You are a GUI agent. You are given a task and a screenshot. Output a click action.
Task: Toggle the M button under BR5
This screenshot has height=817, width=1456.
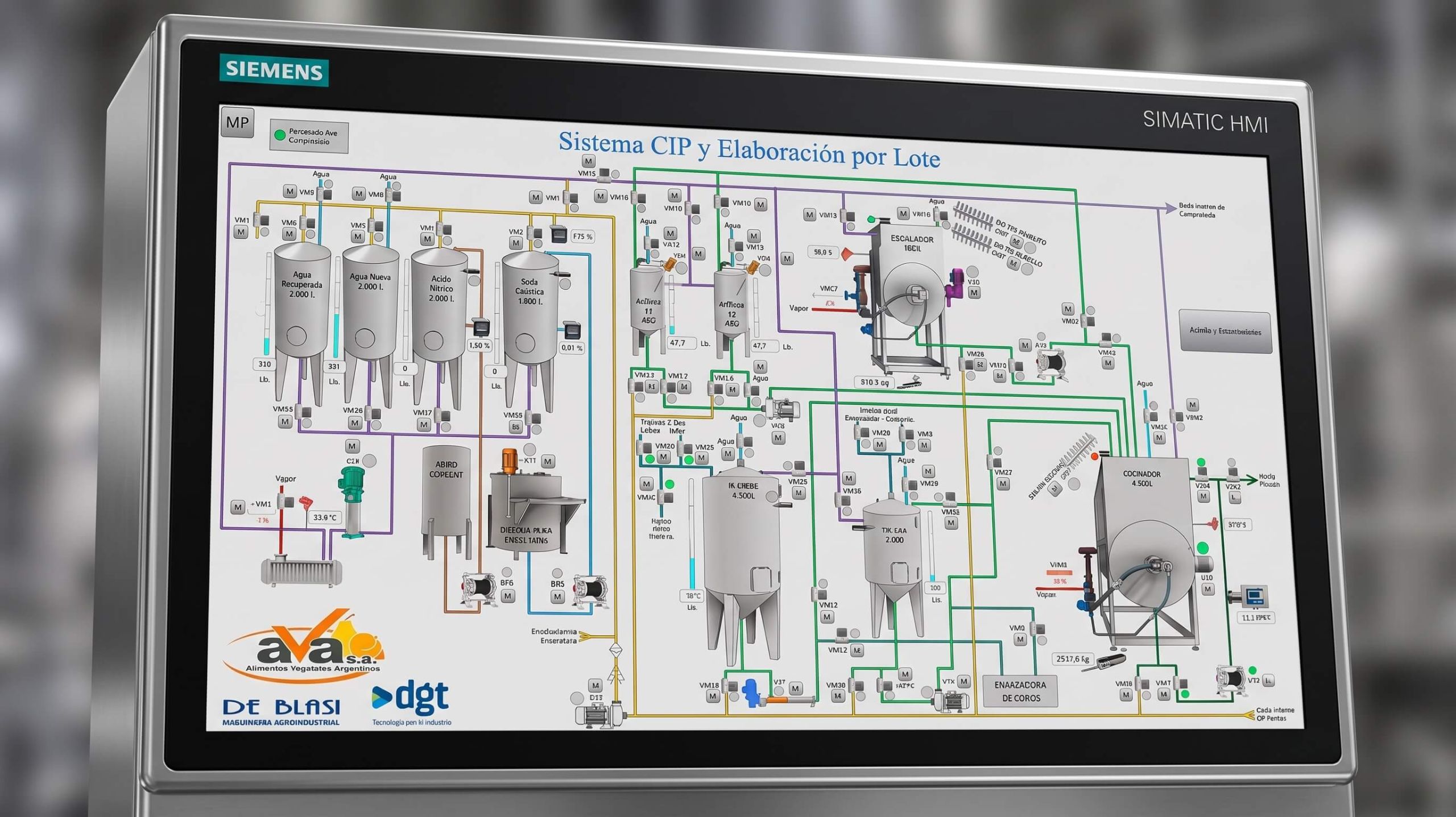click(x=557, y=597)
